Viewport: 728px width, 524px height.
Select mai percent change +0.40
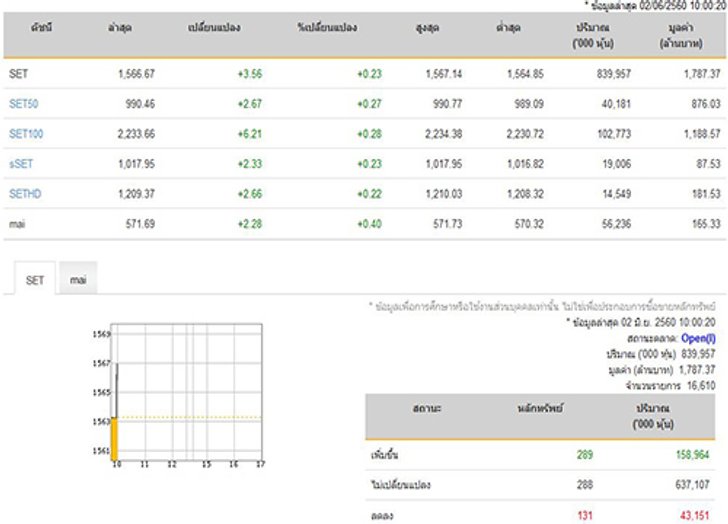pos(369,224)
